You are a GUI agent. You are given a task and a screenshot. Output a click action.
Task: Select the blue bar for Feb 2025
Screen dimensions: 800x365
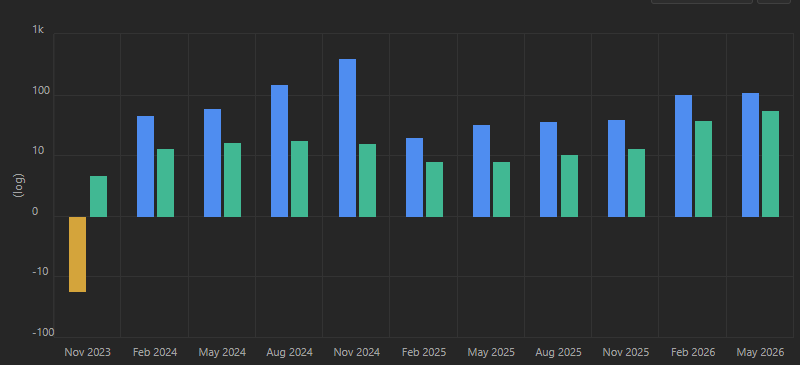(414, 177)
